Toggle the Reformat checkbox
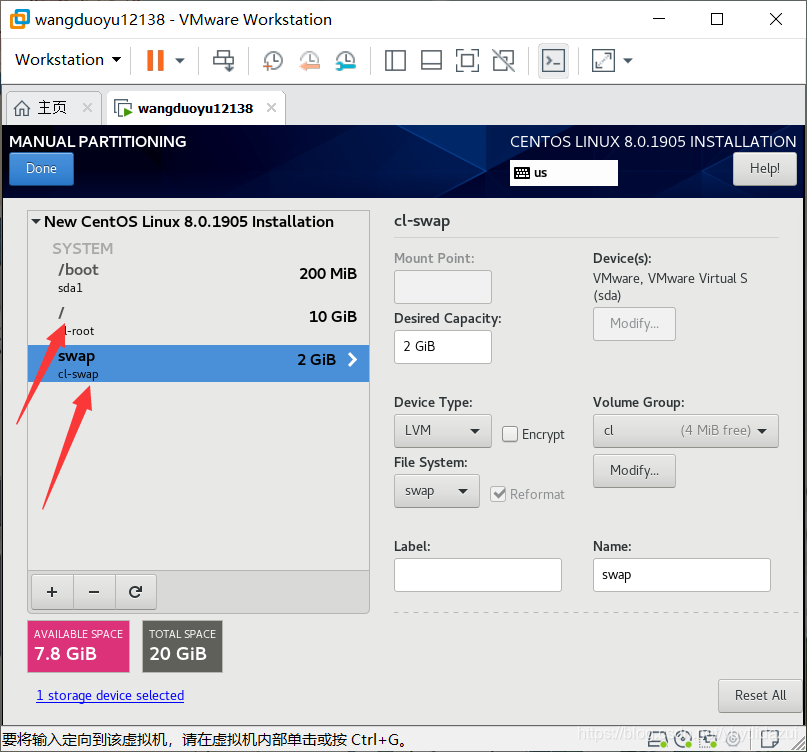The image size is (807, 752). tap(498, 494)
